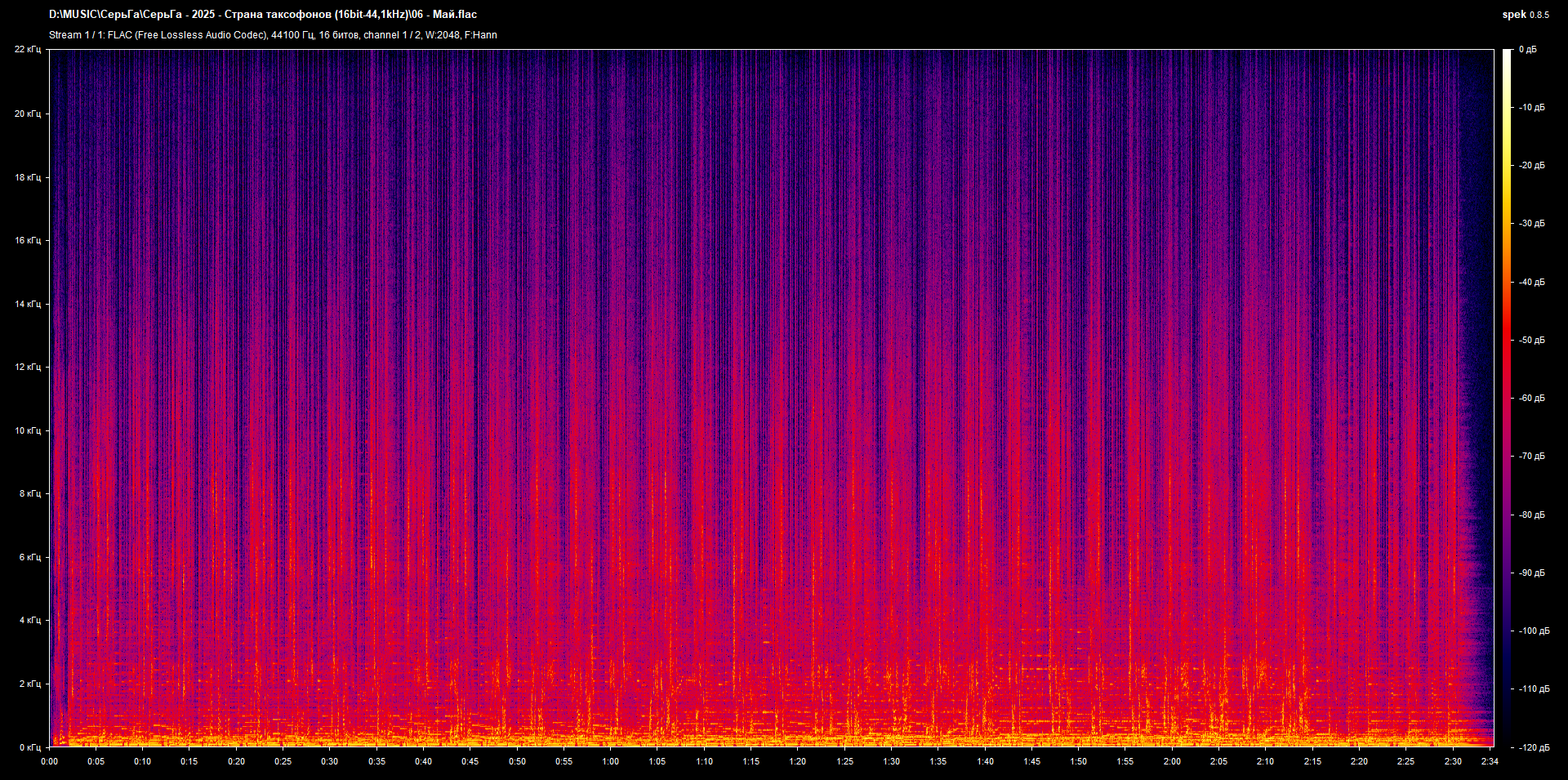Viewport: 1568px width, 780px height.
Task: Click the 2:15 time axis label
Action: pos(1312,761)
